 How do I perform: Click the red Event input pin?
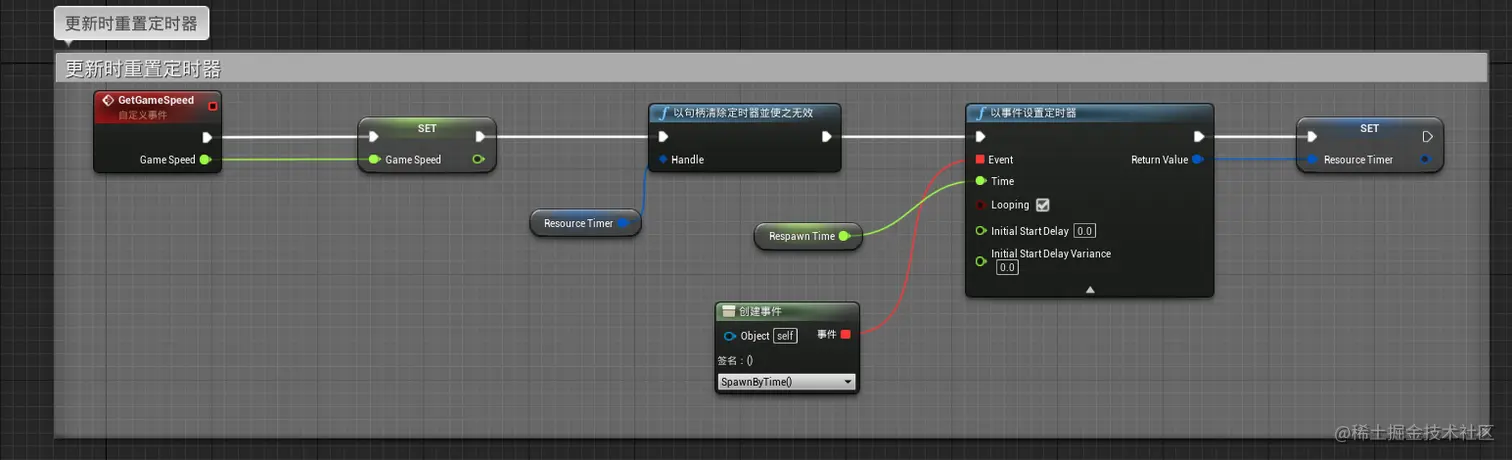coord(980,159)
